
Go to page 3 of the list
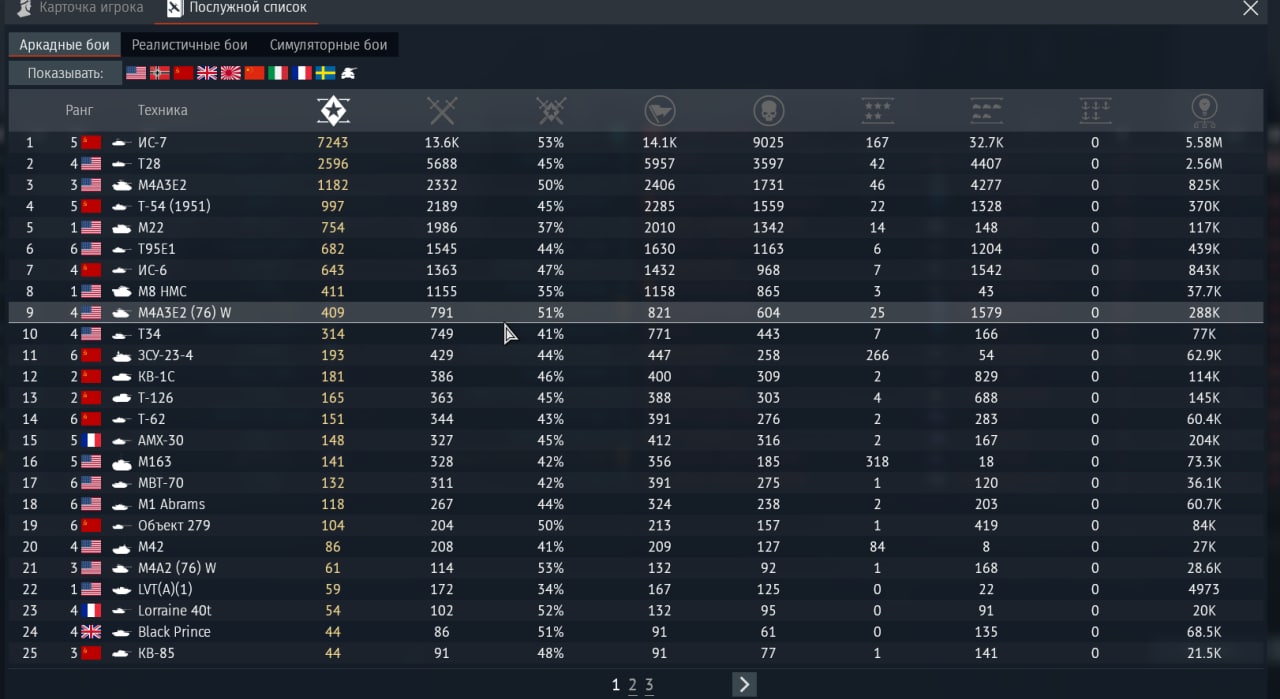pyautogui.click(x=649, y=685)
